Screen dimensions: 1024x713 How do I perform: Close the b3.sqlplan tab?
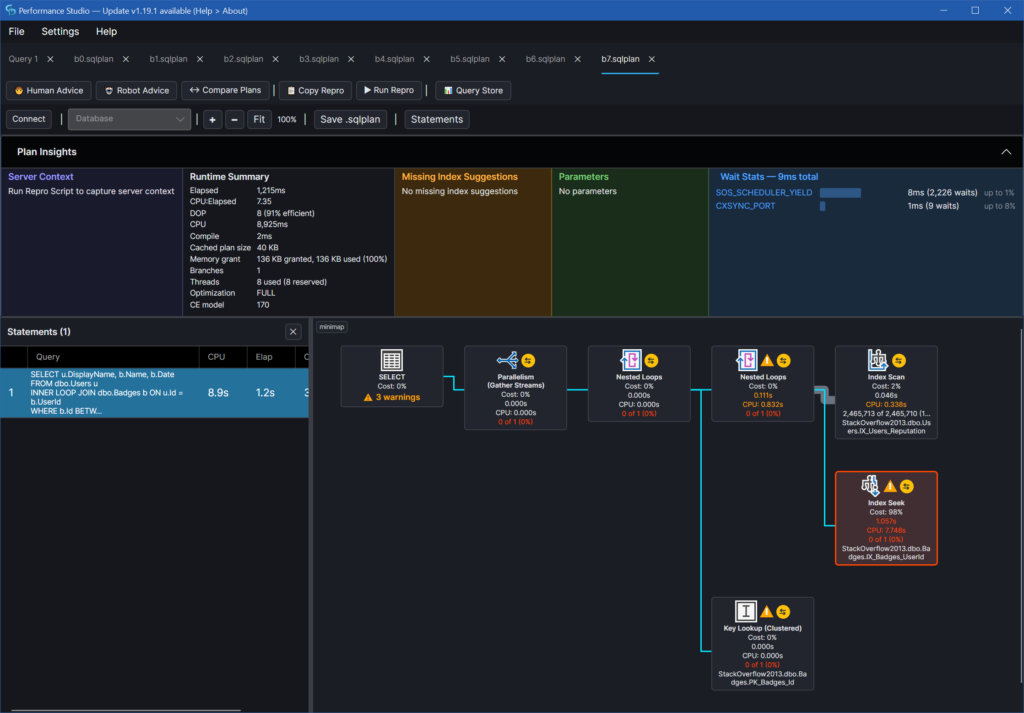tap(351, 59)
